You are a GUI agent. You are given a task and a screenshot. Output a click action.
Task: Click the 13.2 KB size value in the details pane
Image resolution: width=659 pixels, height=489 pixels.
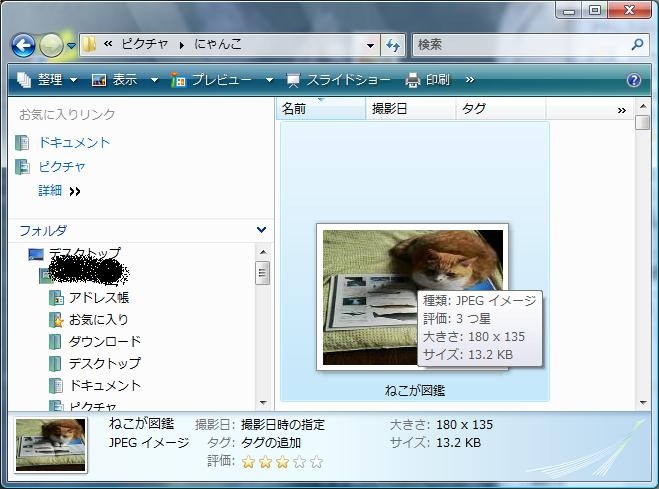click(x=459, y=442)
